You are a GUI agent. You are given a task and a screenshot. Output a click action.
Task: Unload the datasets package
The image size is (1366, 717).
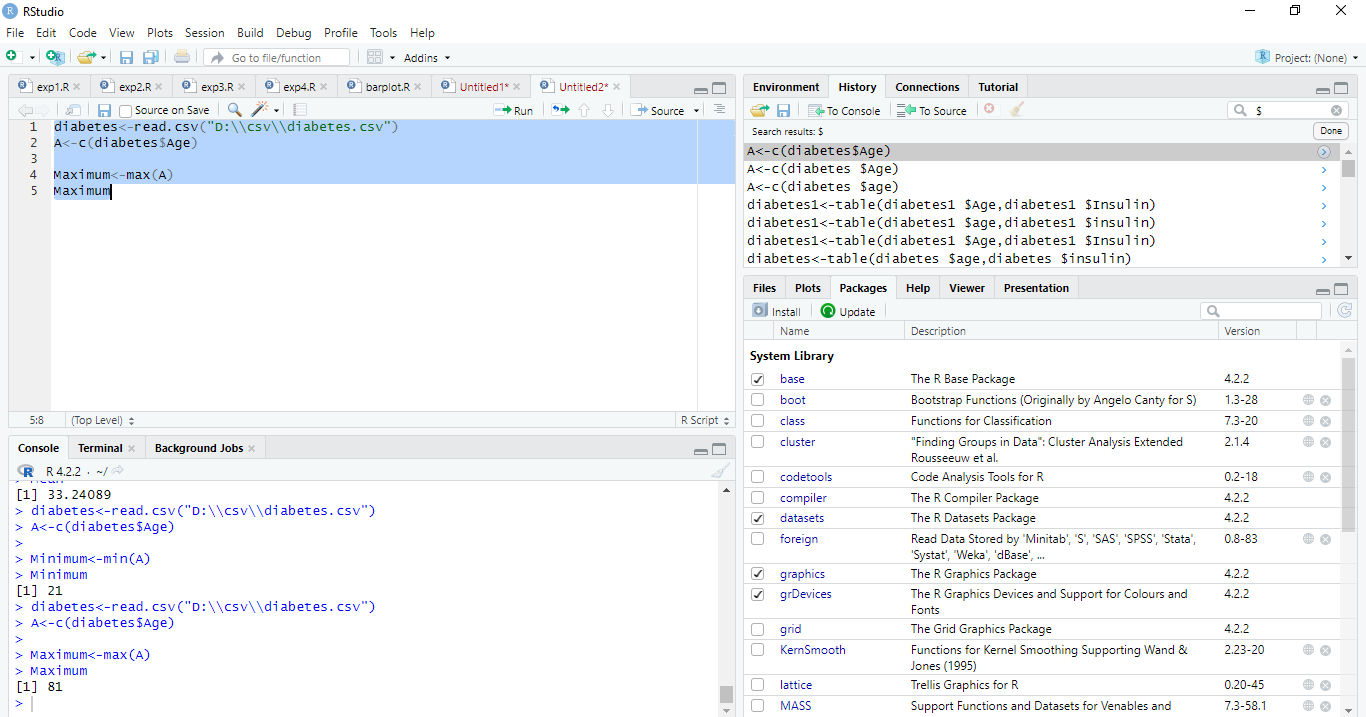point(757,518)
